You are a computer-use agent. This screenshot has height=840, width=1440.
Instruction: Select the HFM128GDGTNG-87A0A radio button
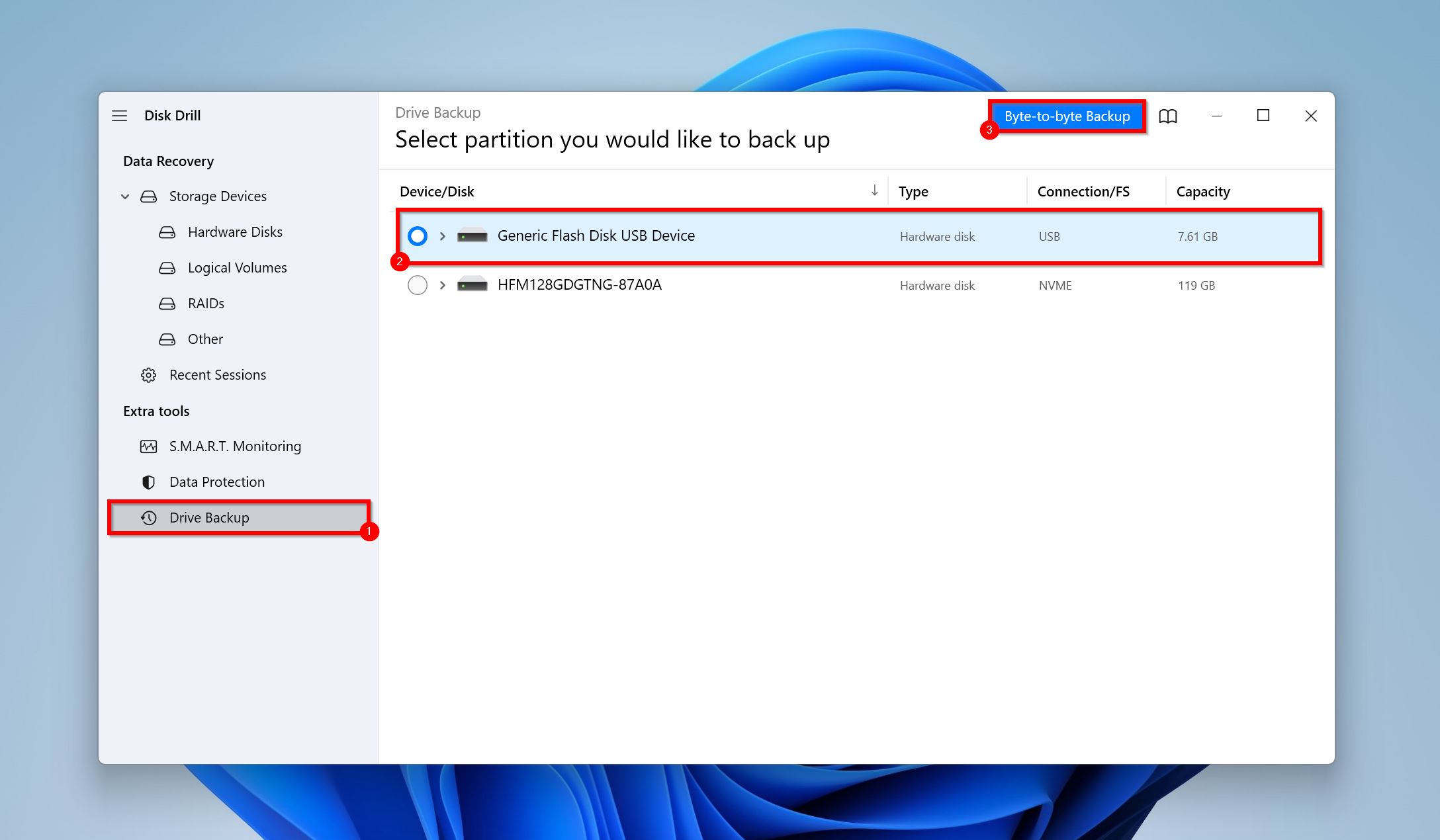[x=418, y=285]
